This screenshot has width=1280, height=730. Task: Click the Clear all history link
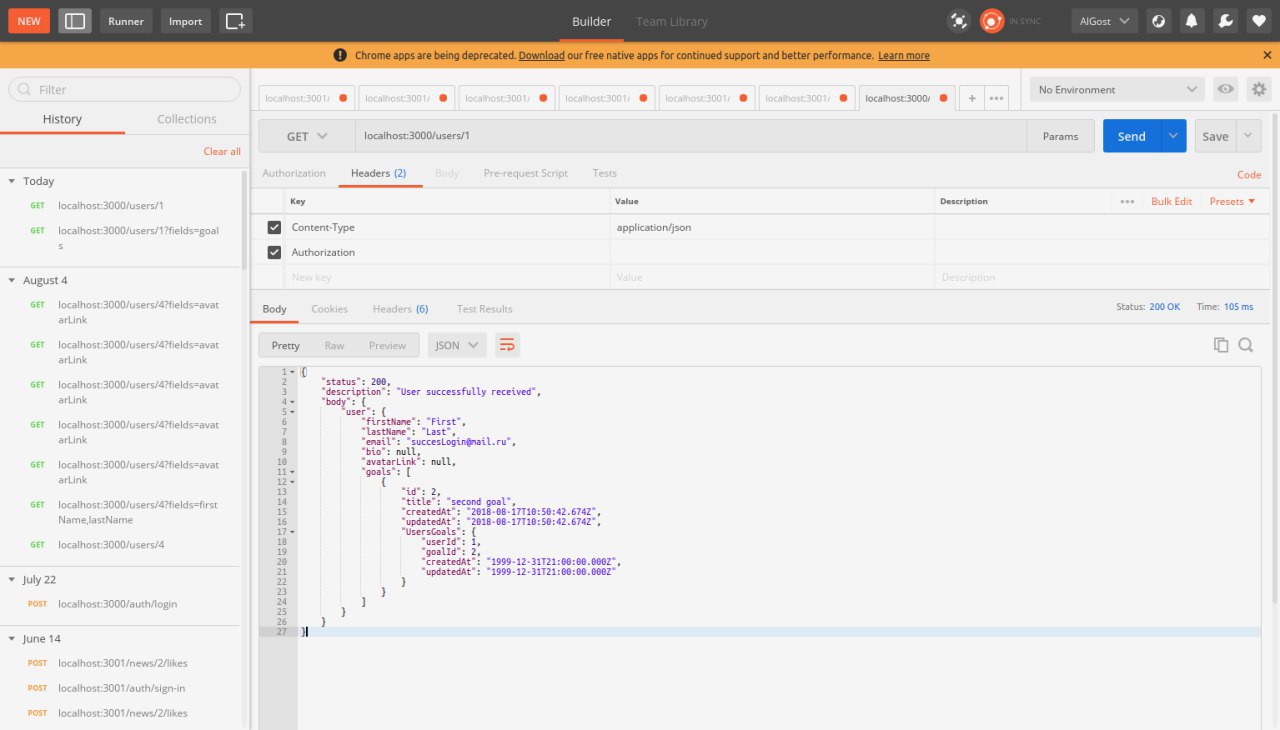222,152
